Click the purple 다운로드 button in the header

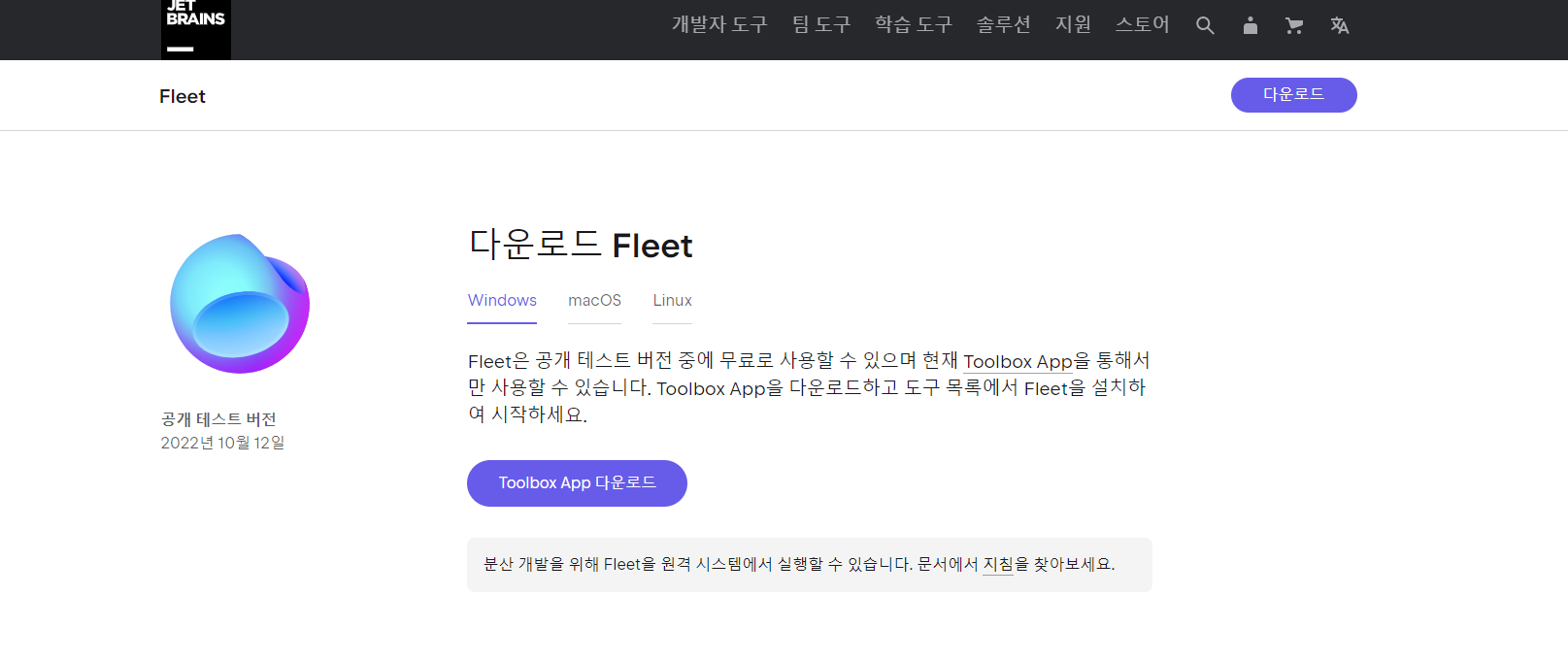click(x=1294, y=95)
